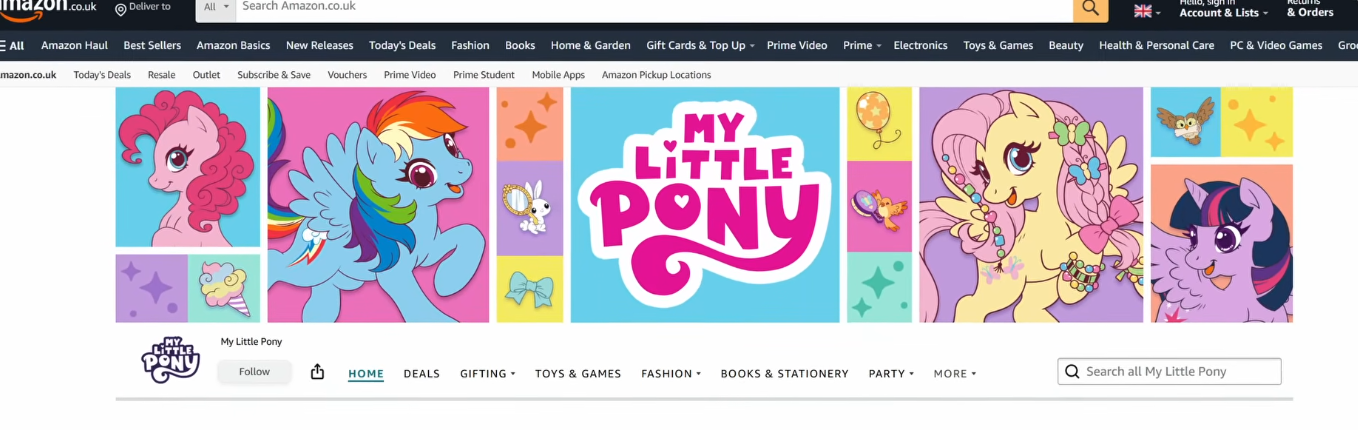The image size is (1358, 430).
Task: Open Best Sellers
Action: point(152,45)
